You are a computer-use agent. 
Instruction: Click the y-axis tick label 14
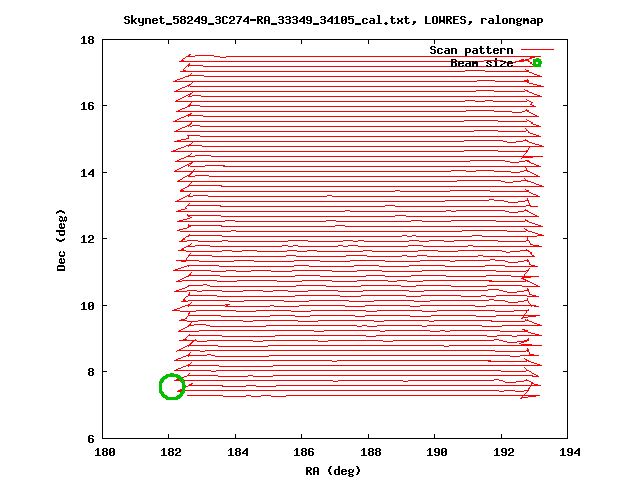tap(87, 173)
